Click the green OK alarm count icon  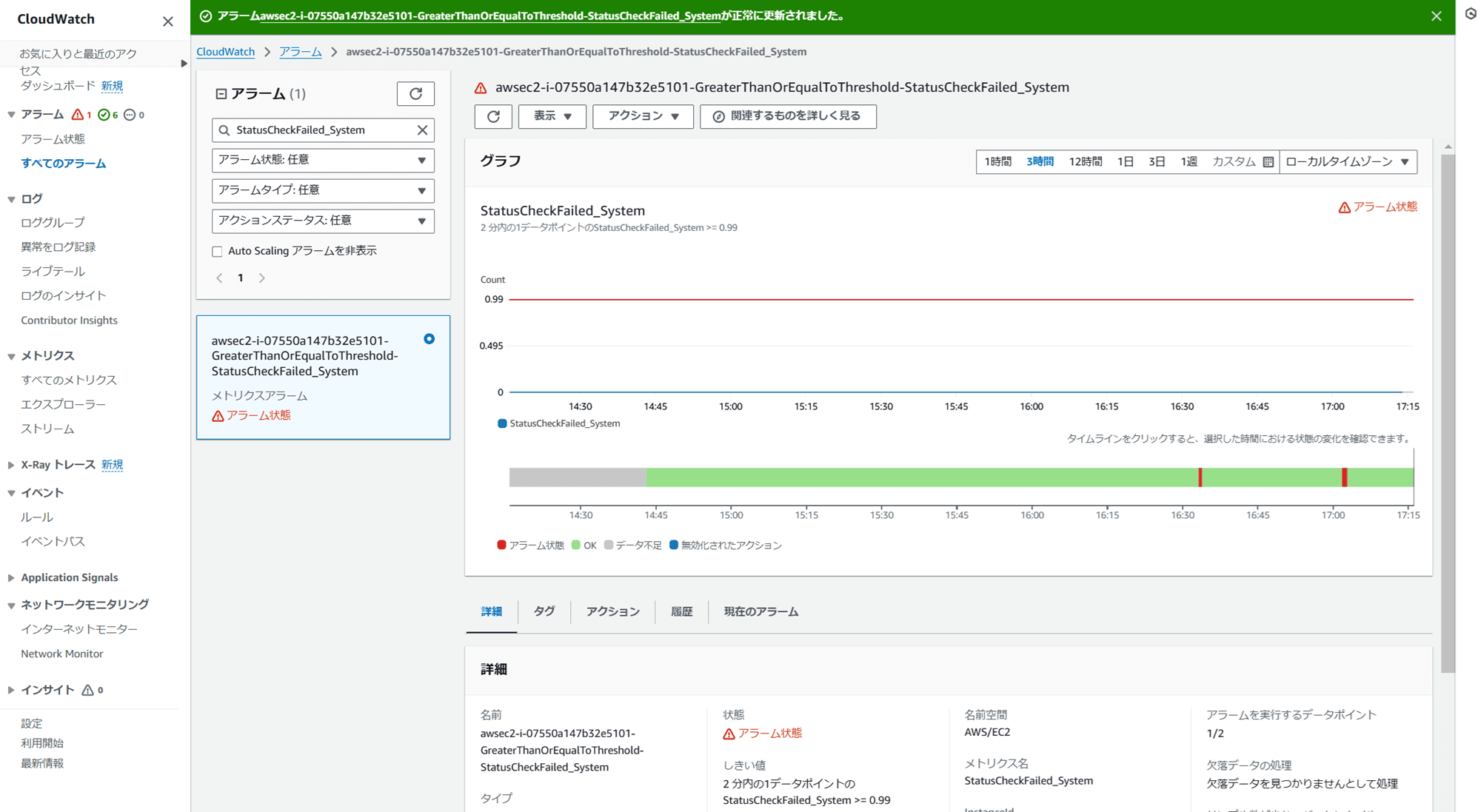coord(104,115)
